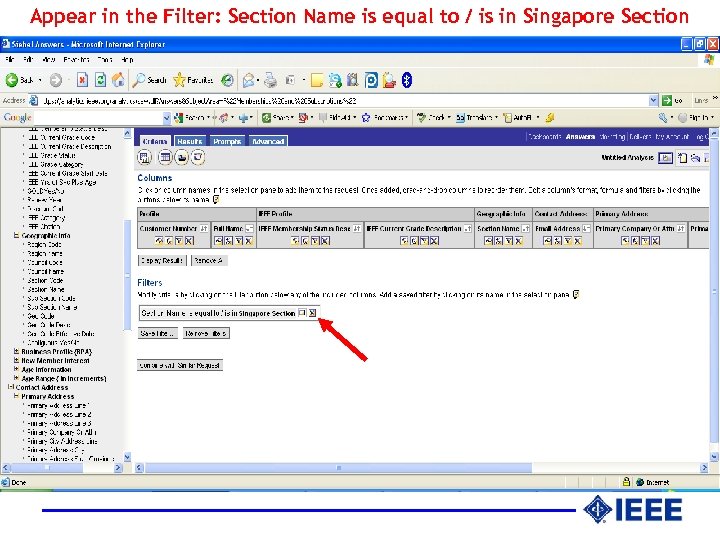Open the Help menu
The height and width of the screenshot is (540, 720).
127,60
